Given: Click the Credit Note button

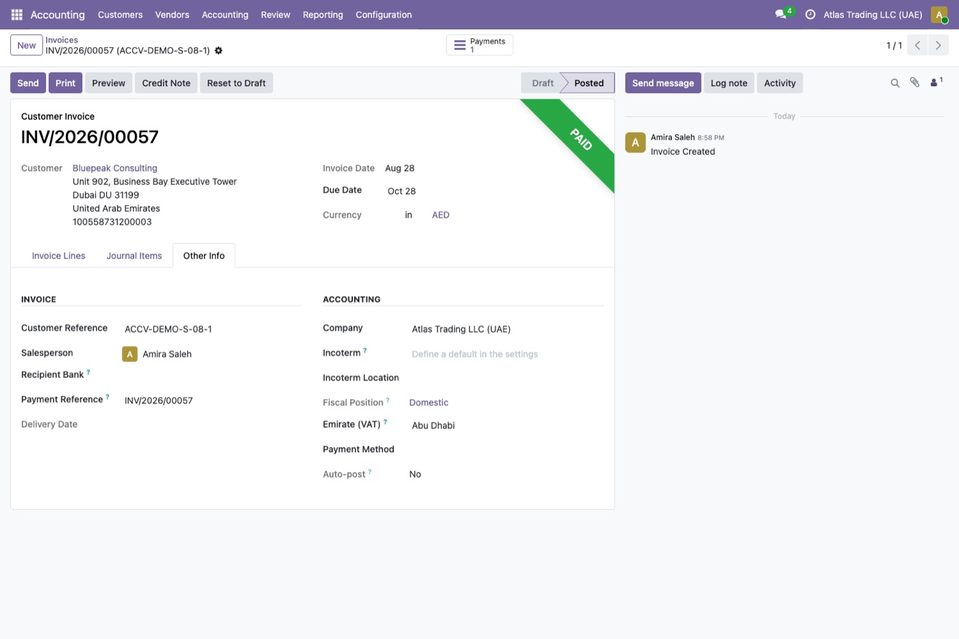Looking at the screenshot, I should (x=166, y=83).
